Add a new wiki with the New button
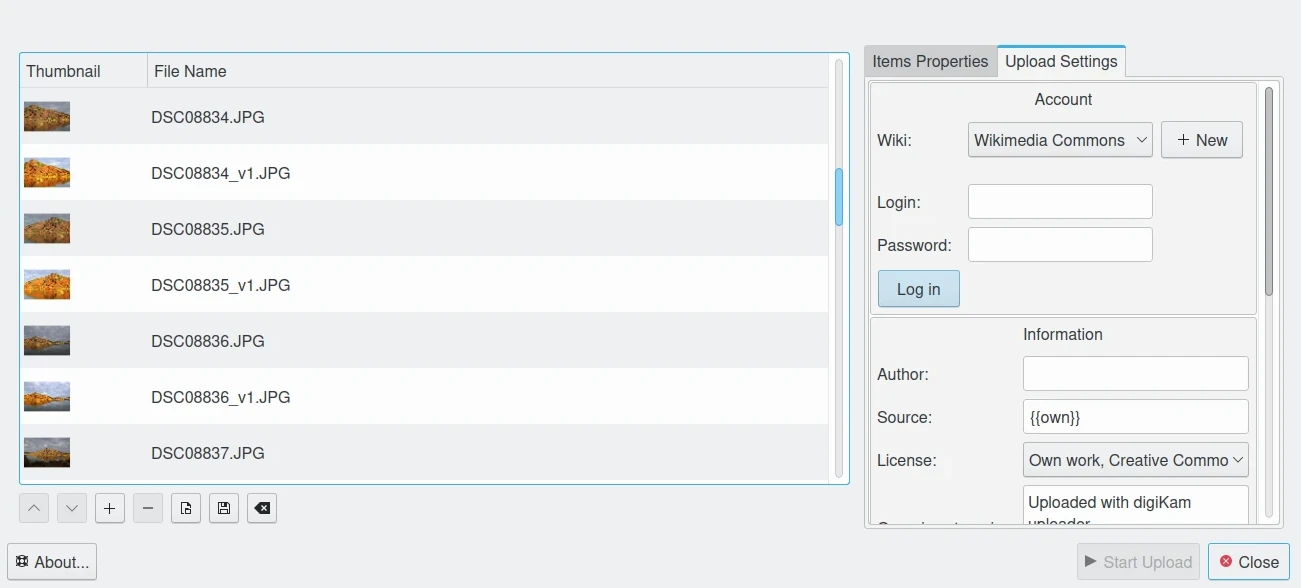The width and height of the screenshot is (1301, 588). coord(1201,140)
